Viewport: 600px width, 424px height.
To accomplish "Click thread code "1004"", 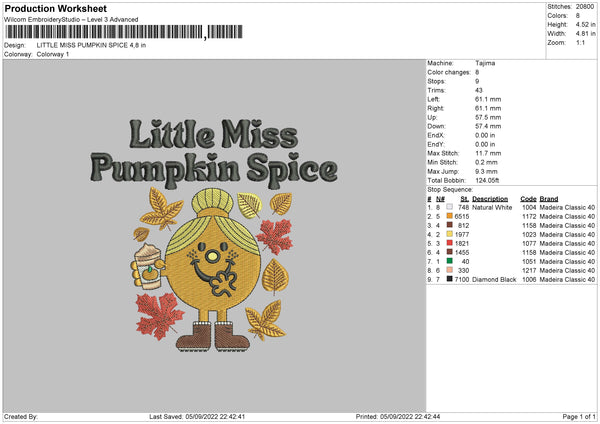I will click(x=529, y=207).
